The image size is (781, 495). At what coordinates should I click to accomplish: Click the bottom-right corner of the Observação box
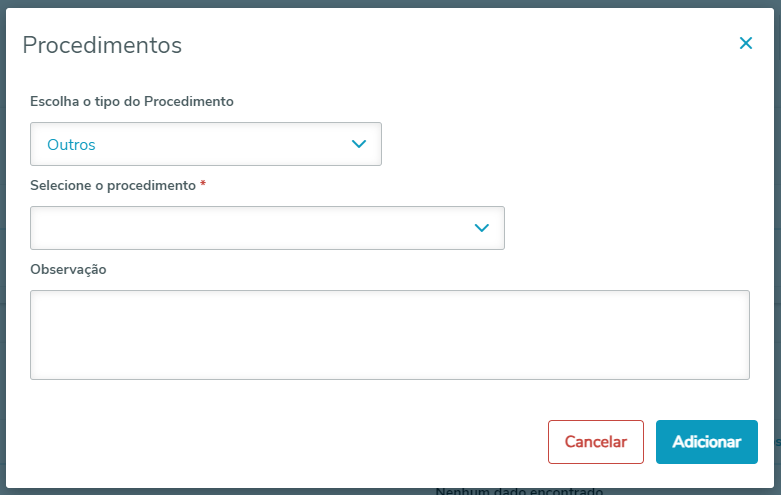(744, 374)
